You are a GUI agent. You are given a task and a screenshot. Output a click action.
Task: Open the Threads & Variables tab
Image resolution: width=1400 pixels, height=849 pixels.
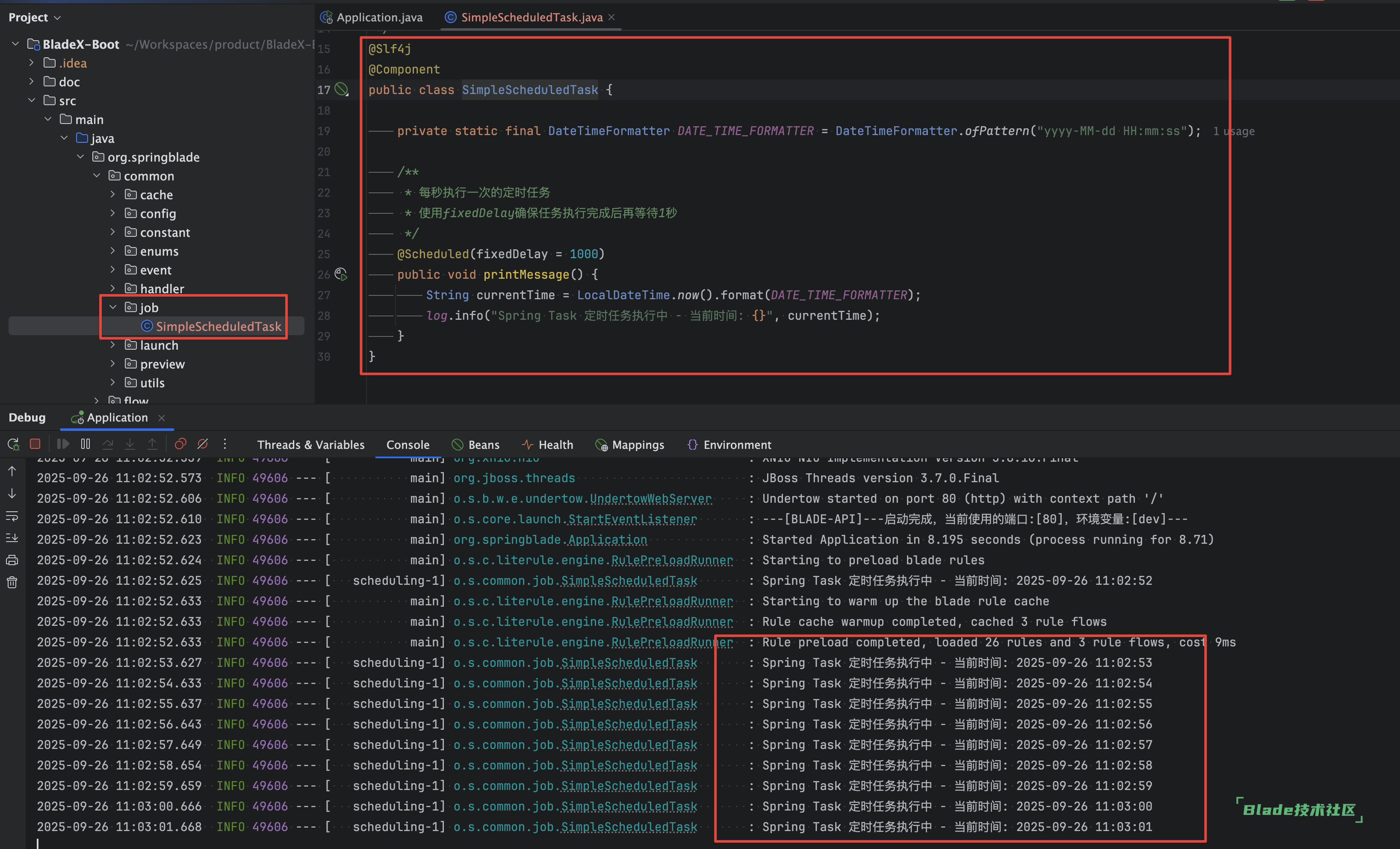311,445
